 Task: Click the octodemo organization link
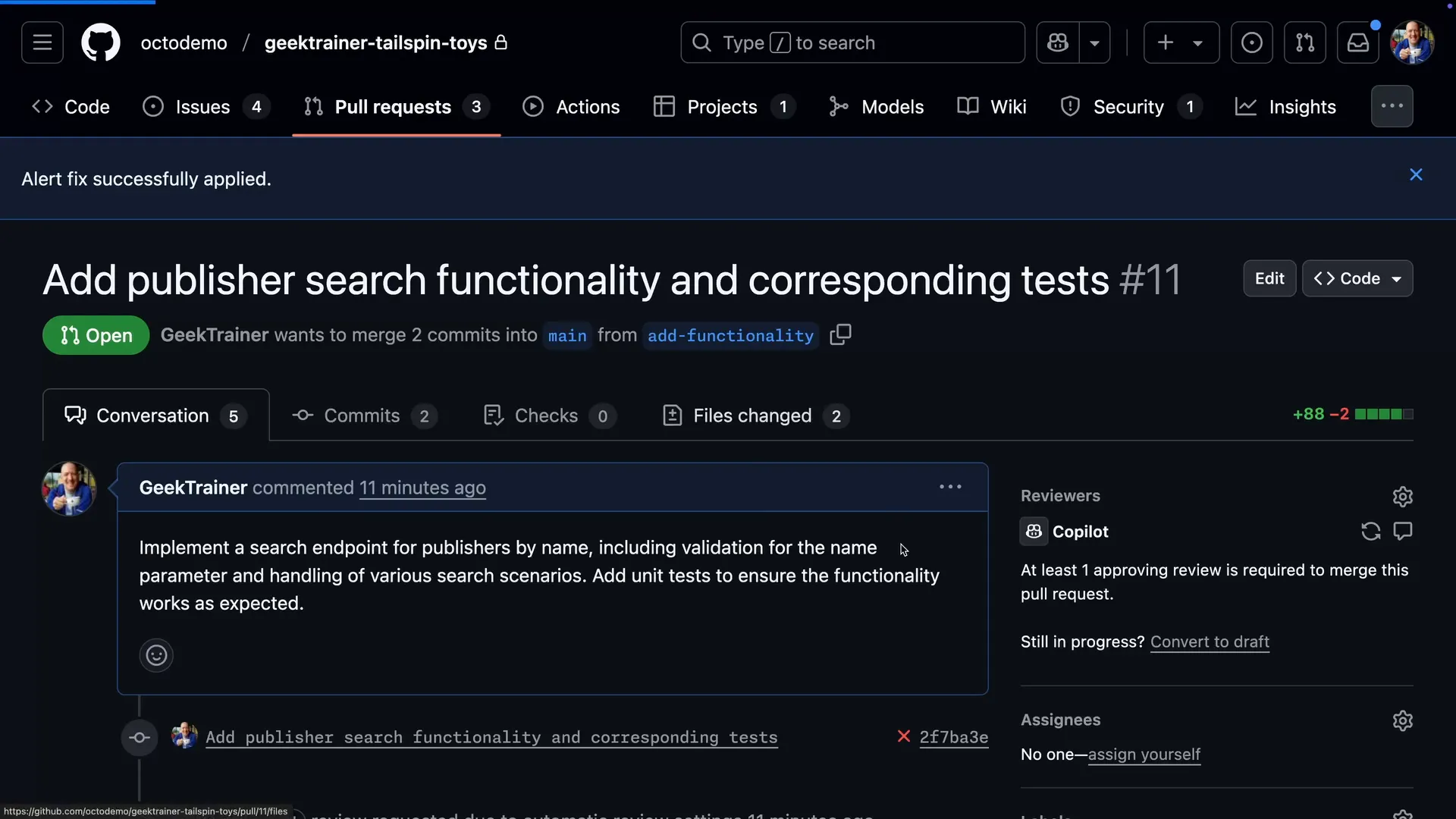point(184,42)
